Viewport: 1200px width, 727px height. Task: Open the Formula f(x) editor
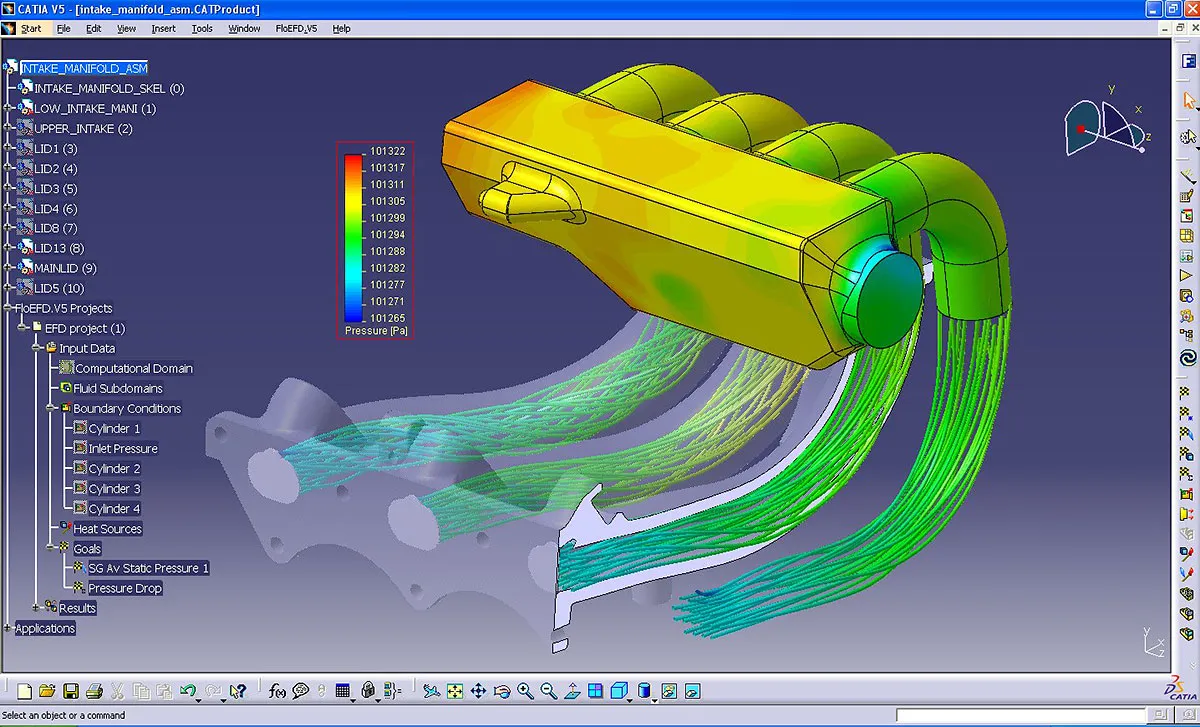pos(276,690)
